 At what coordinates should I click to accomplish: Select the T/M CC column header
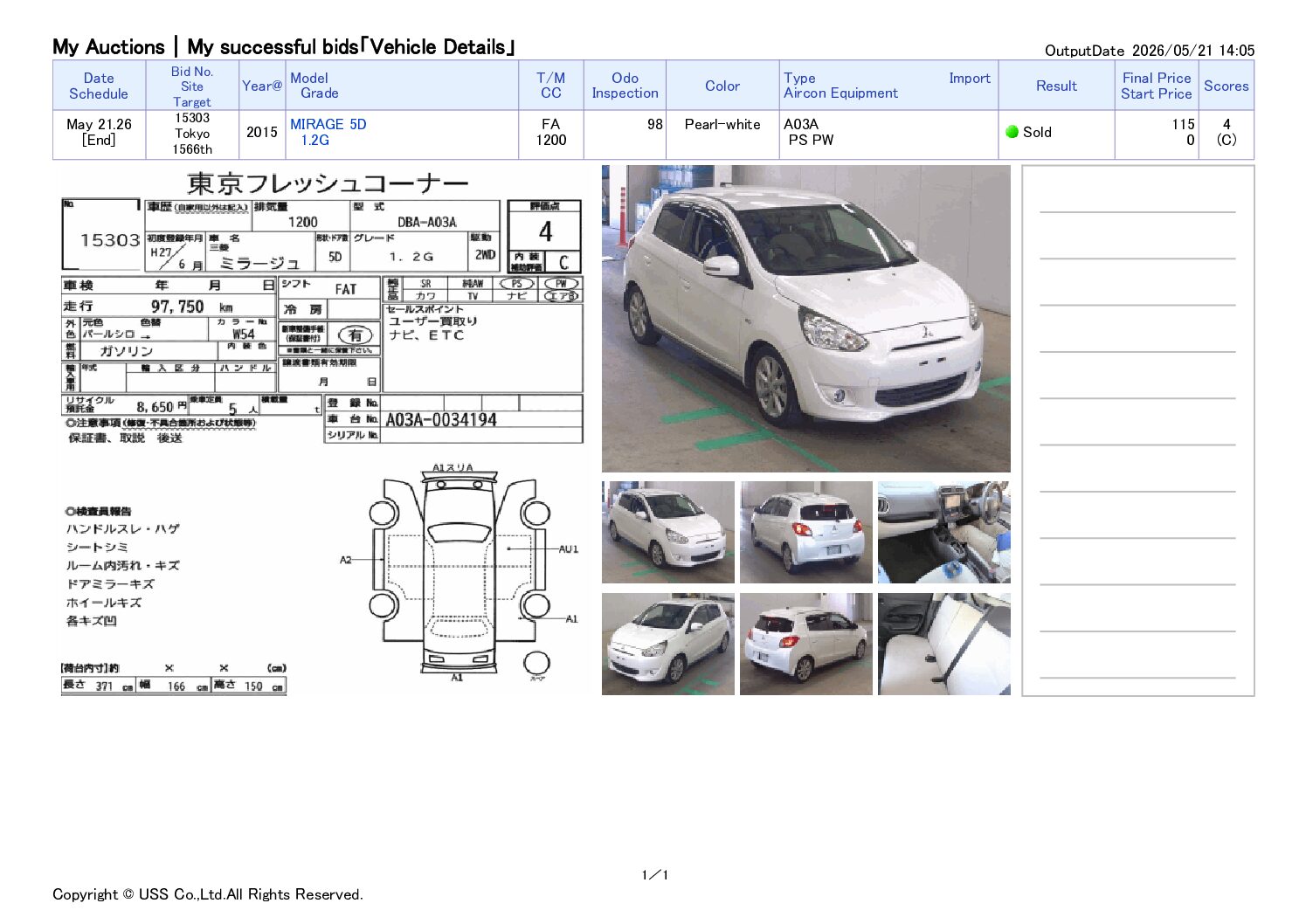[x=550, y=86]
